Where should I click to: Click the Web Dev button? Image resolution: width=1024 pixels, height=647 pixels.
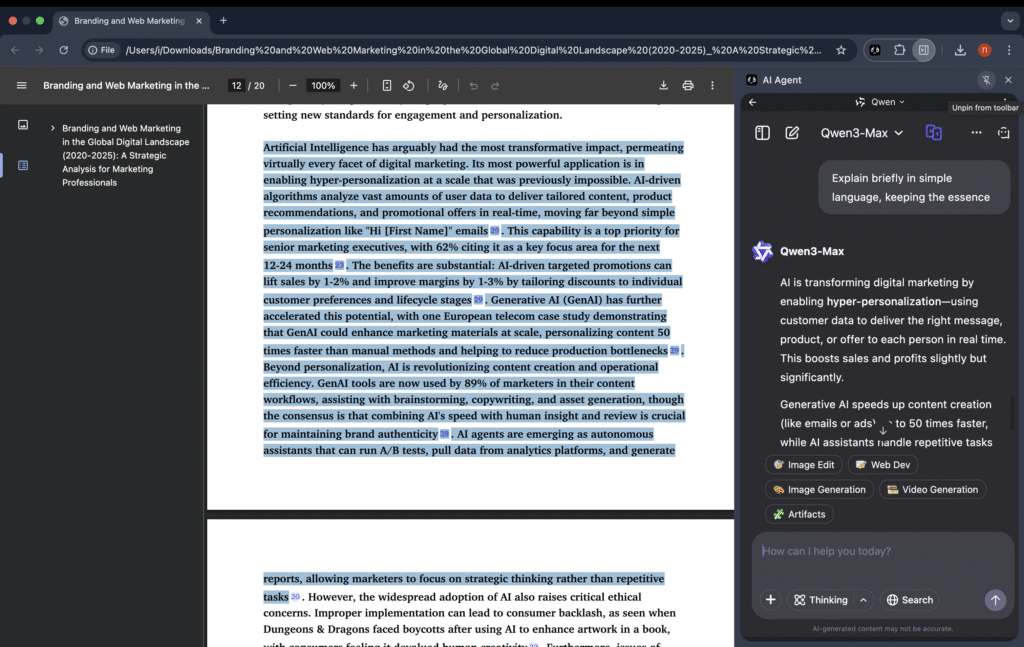point(883,465)
